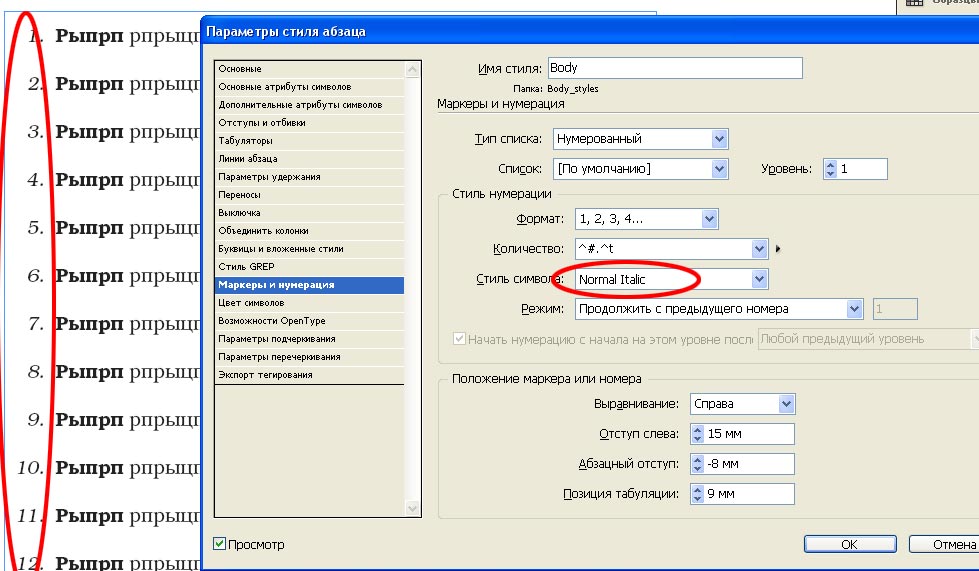Select Возможности OpenType category

[x=310, y=321]
